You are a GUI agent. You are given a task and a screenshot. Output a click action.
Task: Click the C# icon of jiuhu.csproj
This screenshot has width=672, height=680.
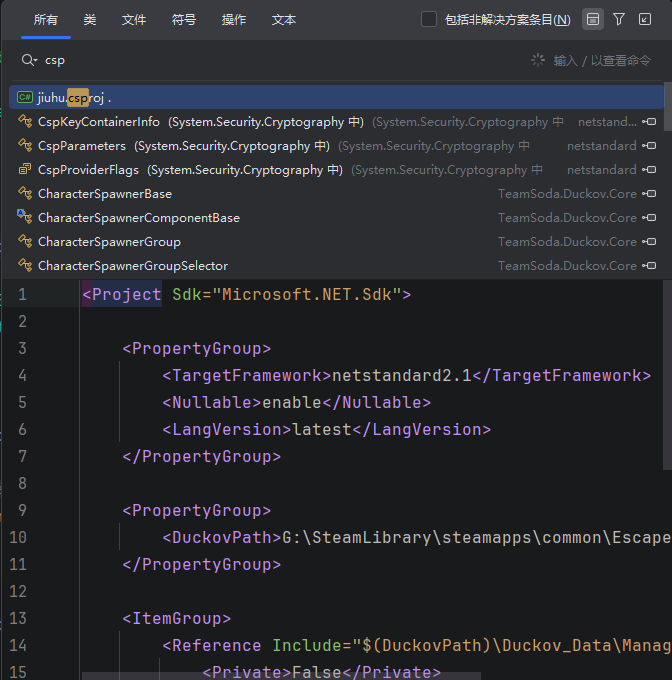click(25, 97)
